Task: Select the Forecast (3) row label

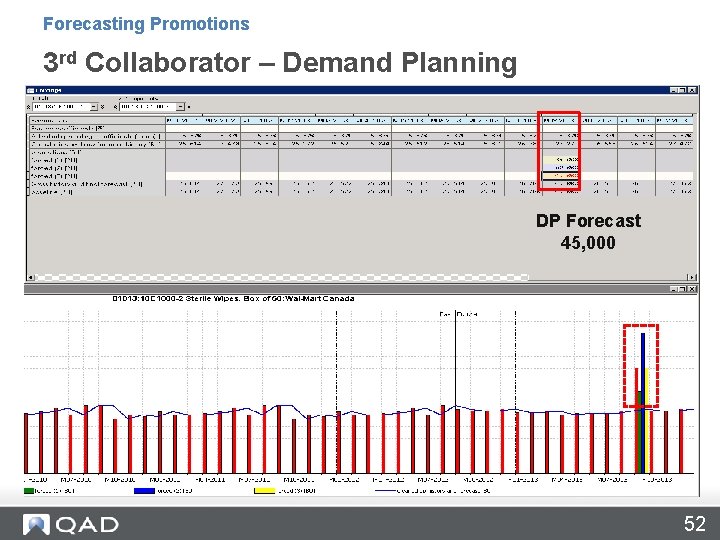Action: pyautogui.click(x=55, y=176)
